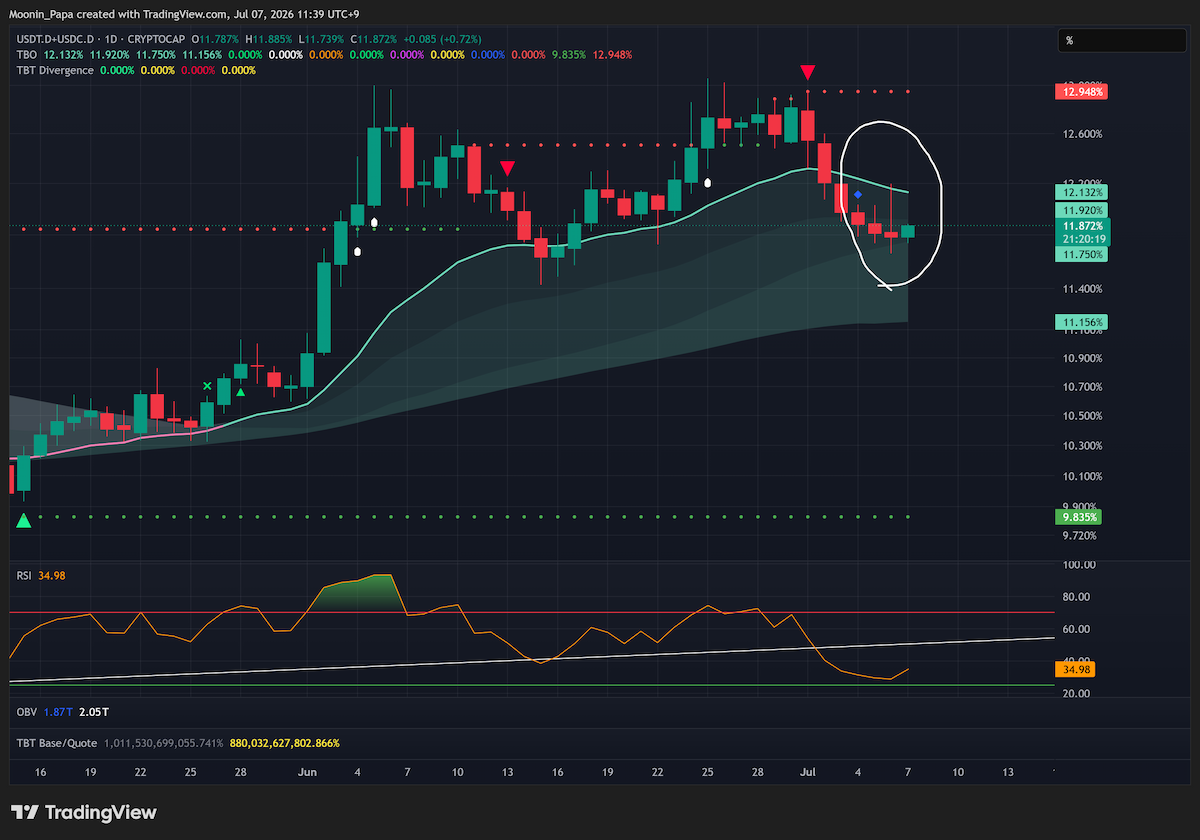
Task: Select the blue diamond marker inside the white ellipse
Action: 858,193
